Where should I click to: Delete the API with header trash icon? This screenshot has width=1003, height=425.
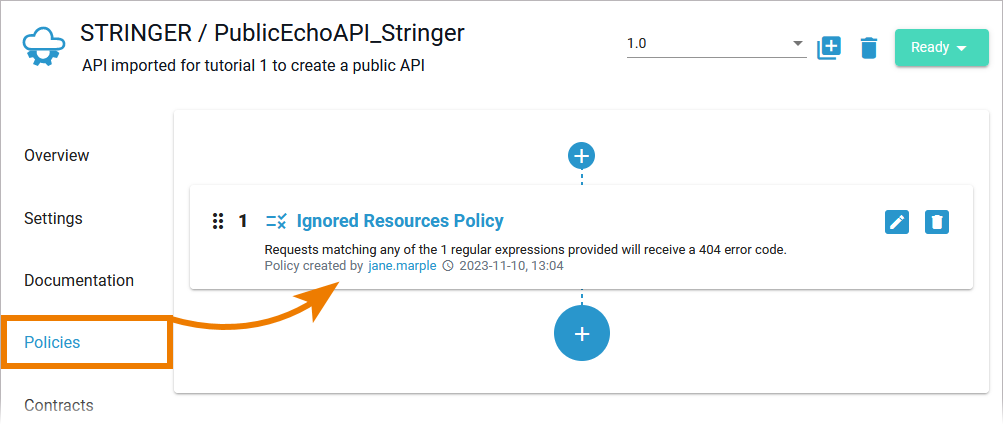coord(869,47)
